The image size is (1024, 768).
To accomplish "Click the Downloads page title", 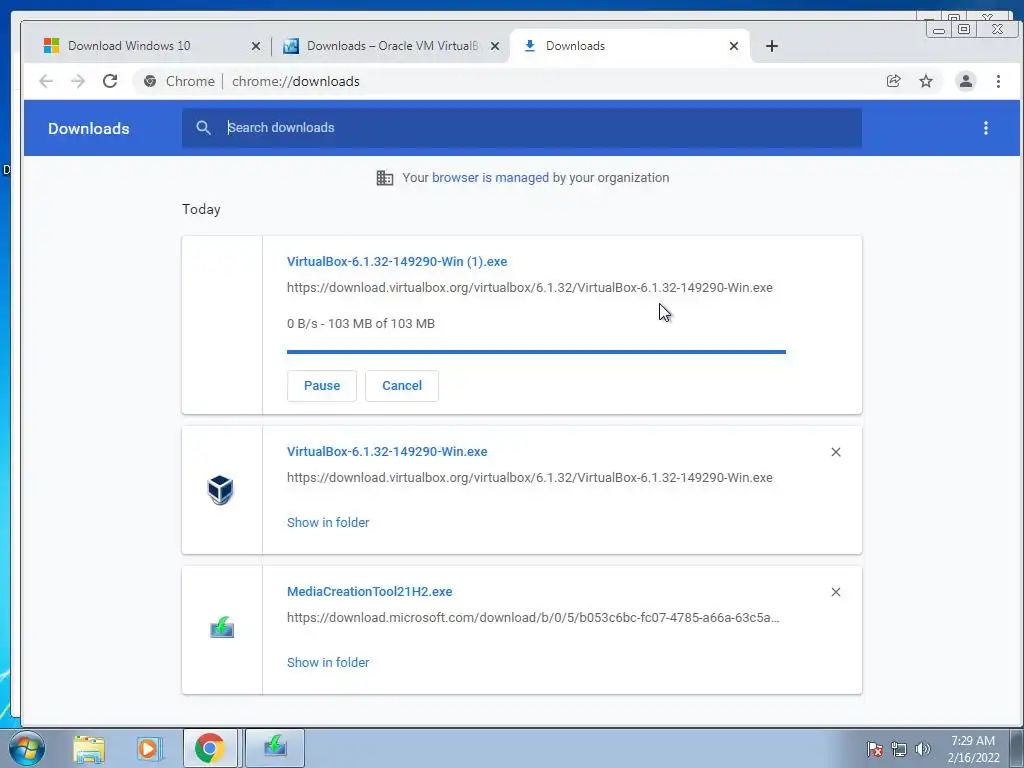I will 89,129.
